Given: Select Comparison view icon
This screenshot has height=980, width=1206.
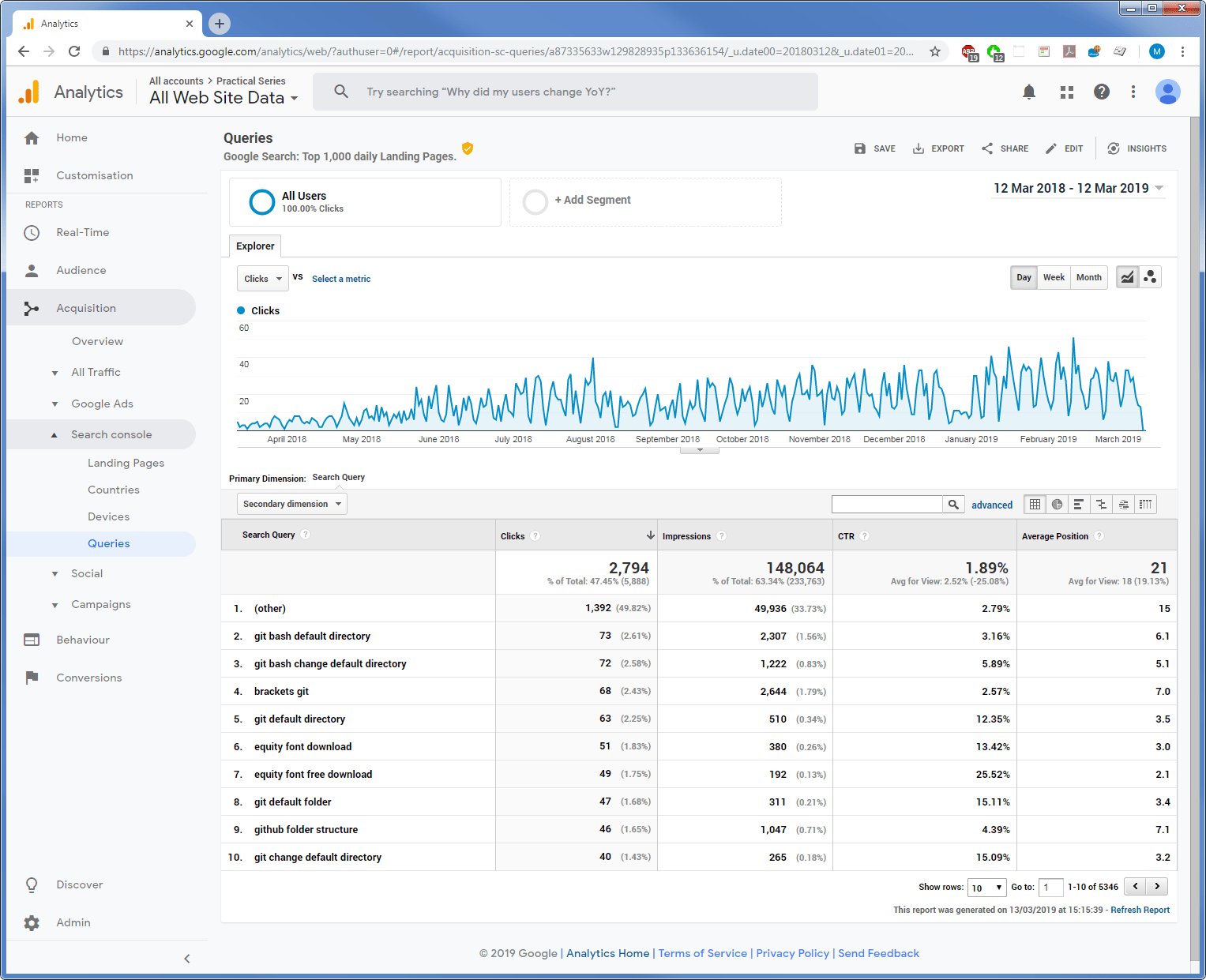Looking at the screenshot, I should pos(1101,505).
